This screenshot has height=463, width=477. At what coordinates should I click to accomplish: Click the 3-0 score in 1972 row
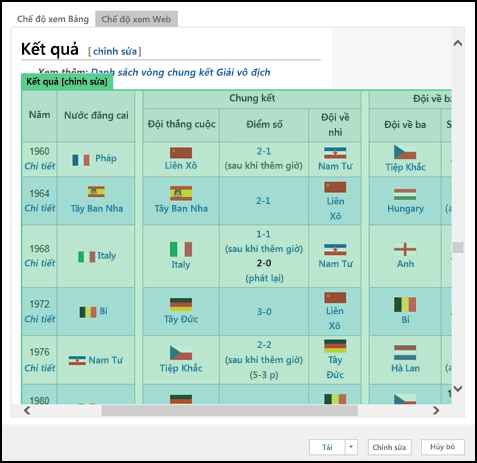(264, 312)
